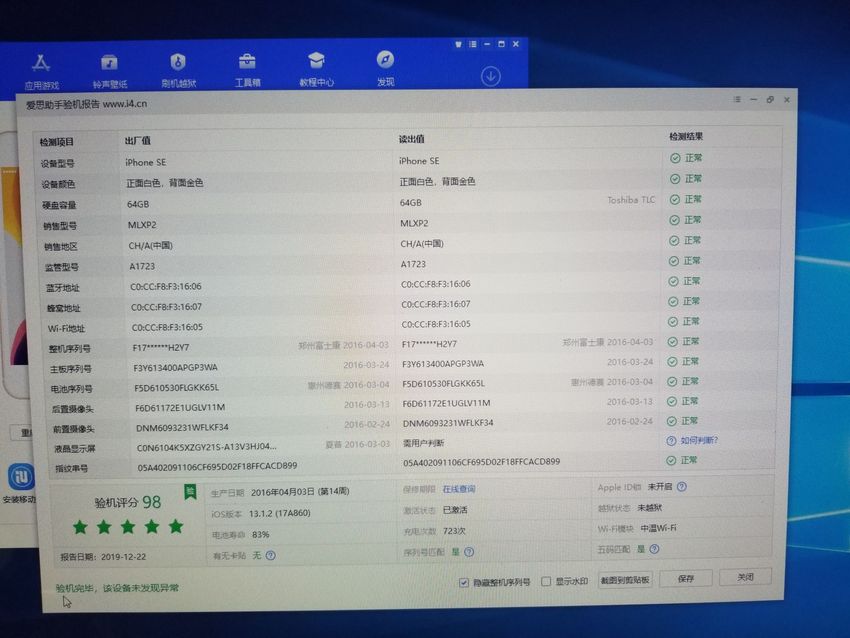The image size is (850, 638).
Task: Select the charge count value 723次
Action: 454,531
